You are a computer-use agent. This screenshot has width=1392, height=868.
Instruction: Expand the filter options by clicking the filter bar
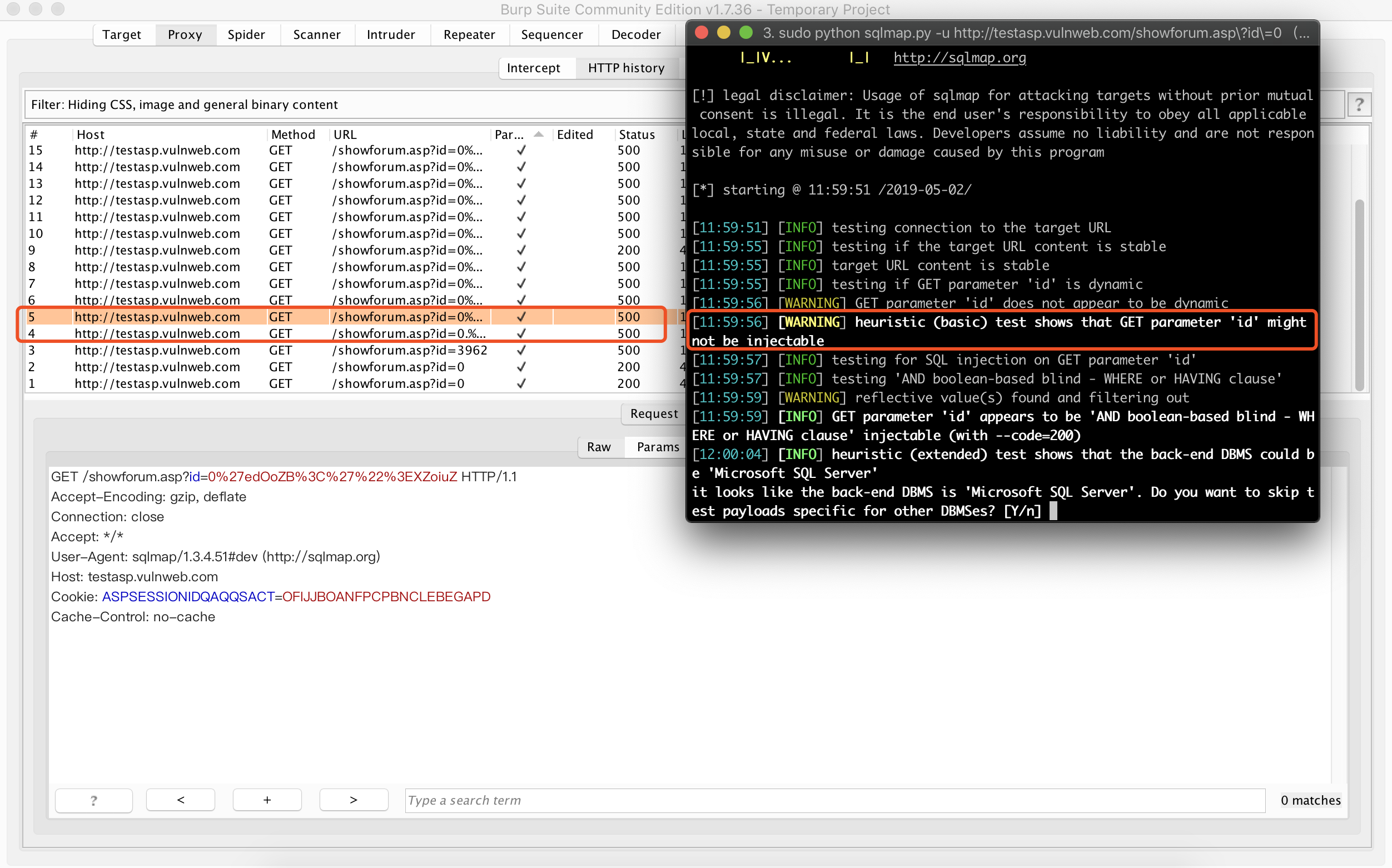click(345, 104)
